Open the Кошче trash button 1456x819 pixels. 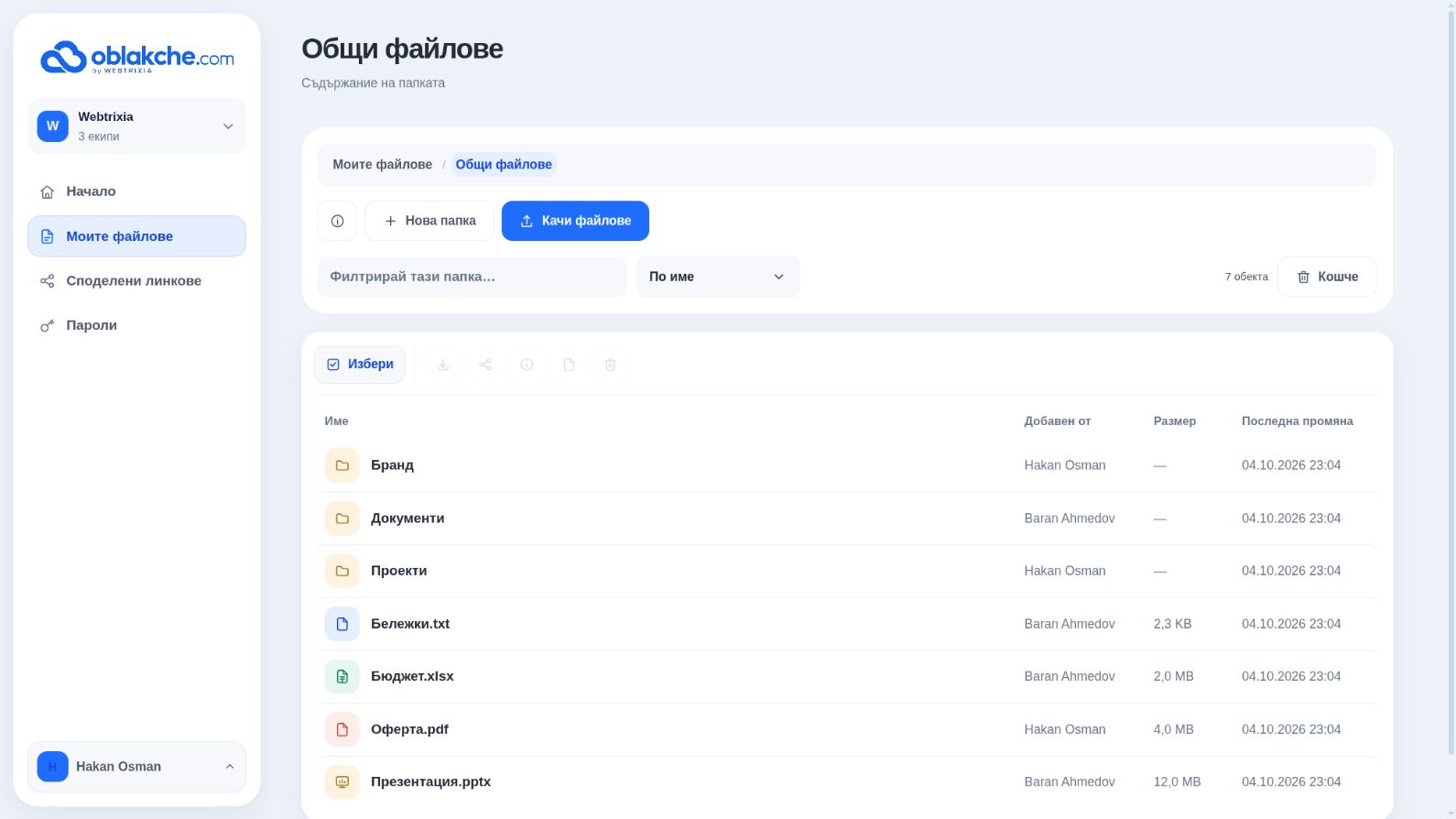click(x=1327, y=277)
